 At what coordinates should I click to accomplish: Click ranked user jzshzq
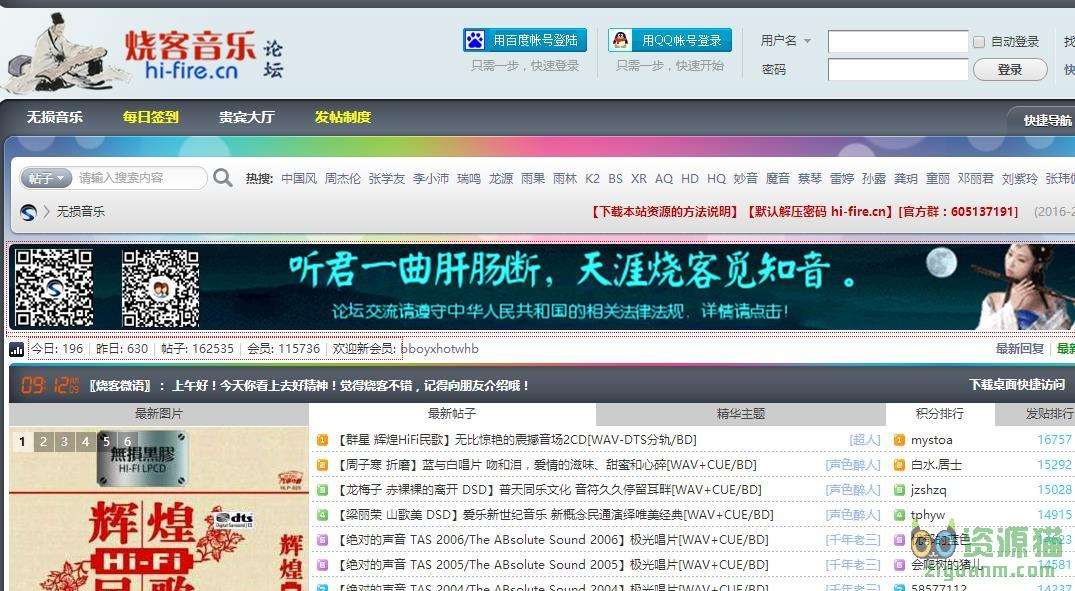[928, 490]
